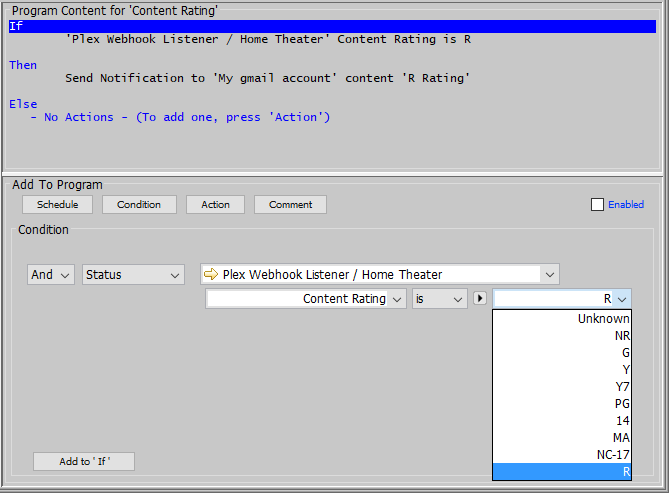Select the MA rating option
This screenshot has height=493, width=669.
pos(620,438)
